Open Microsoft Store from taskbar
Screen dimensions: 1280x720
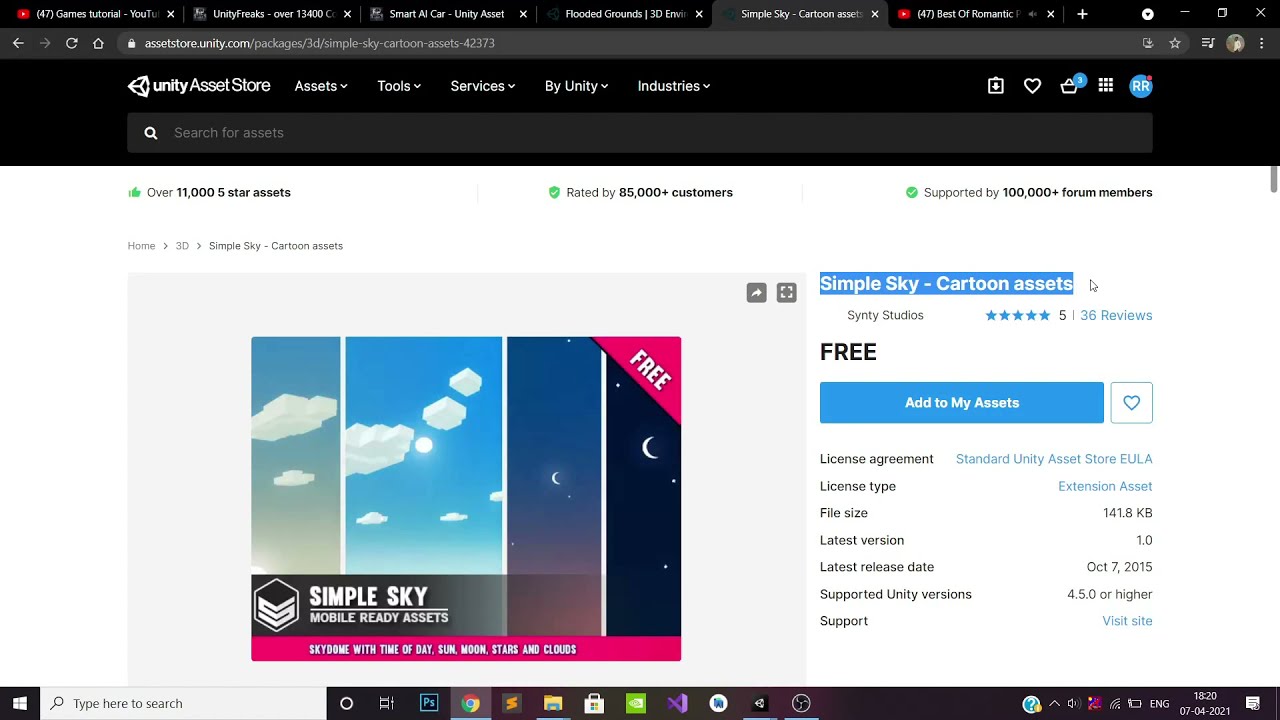[x=594, y=703]
